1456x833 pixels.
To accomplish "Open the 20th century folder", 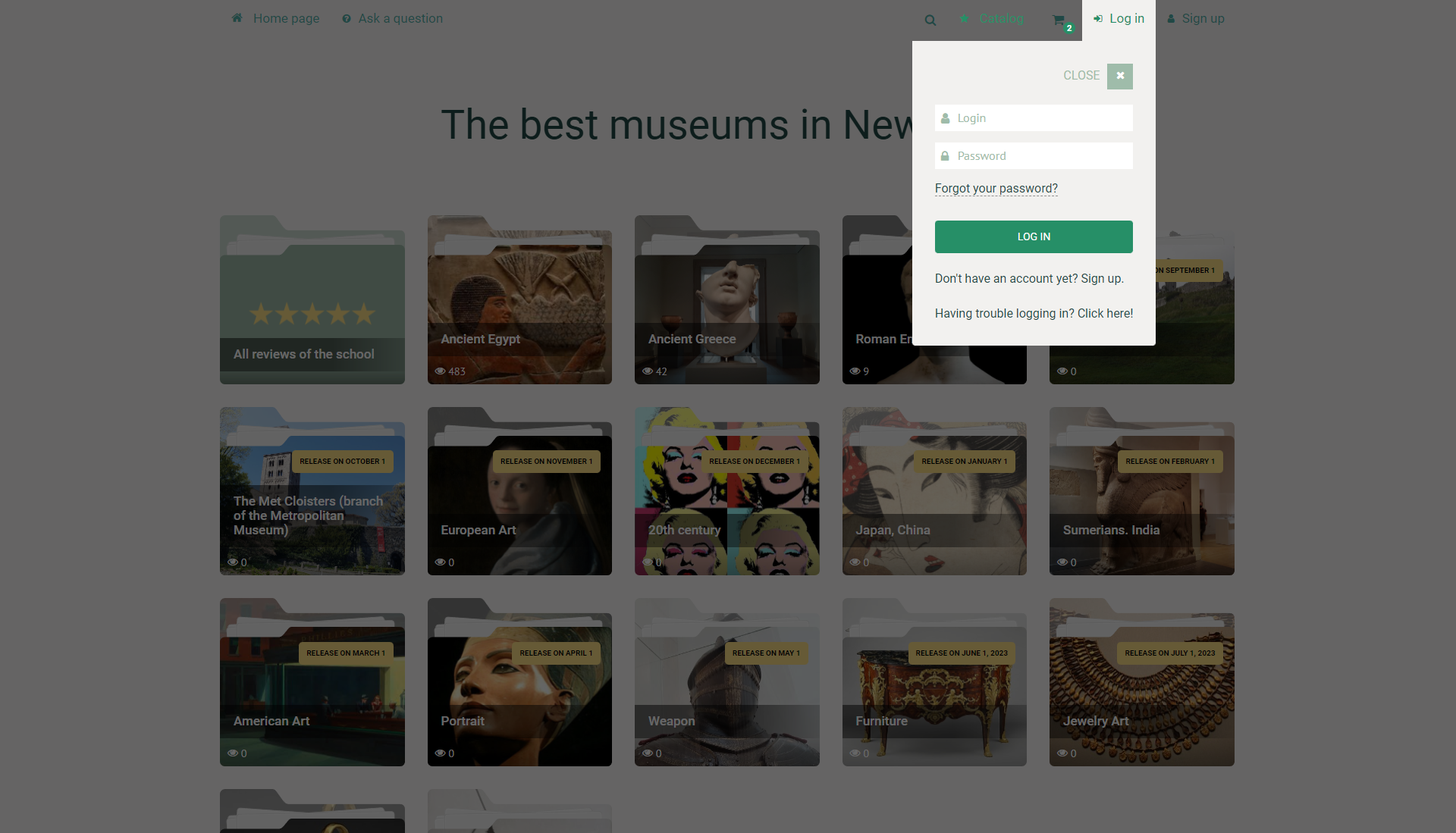I will [726, 491].
